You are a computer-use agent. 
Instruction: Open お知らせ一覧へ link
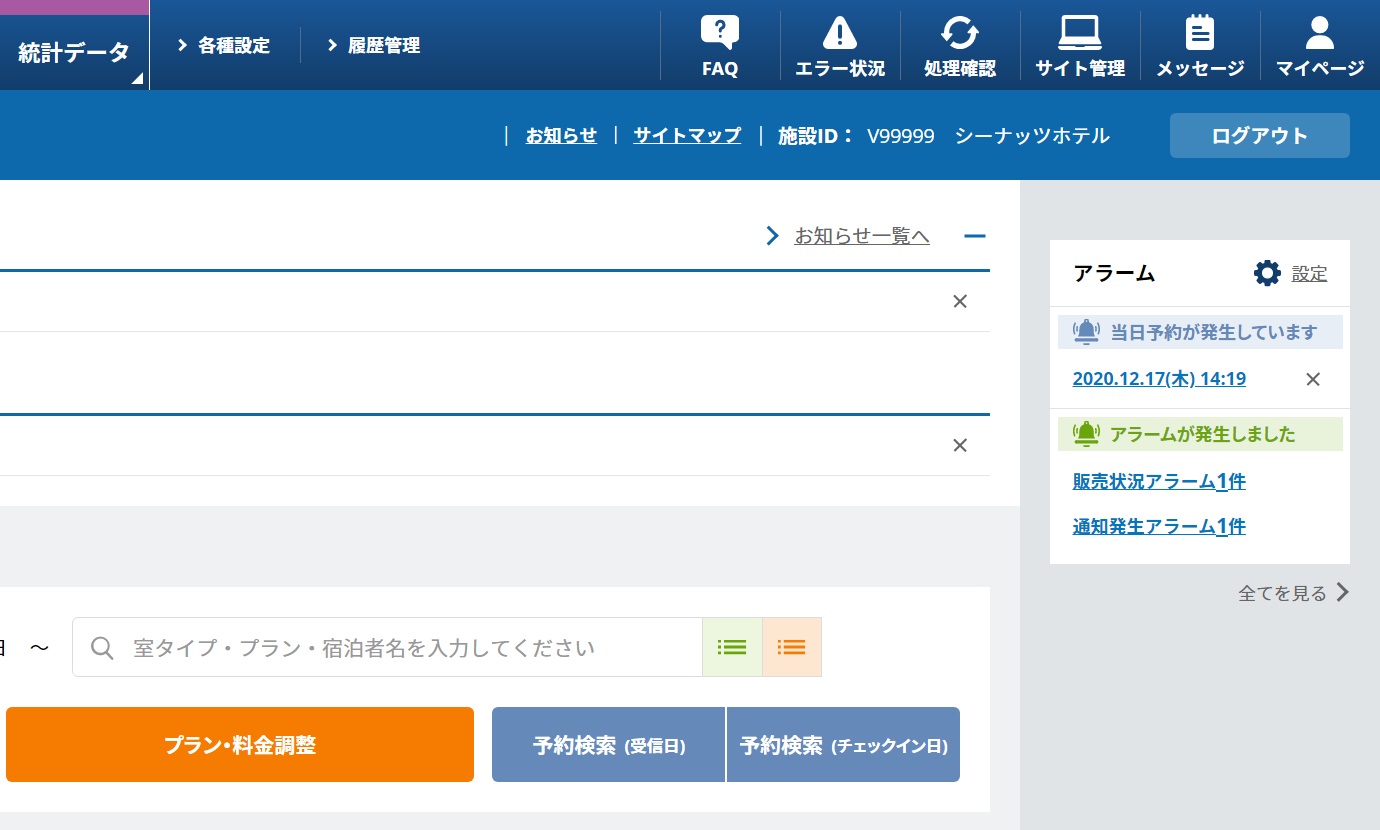click(861, 236)
